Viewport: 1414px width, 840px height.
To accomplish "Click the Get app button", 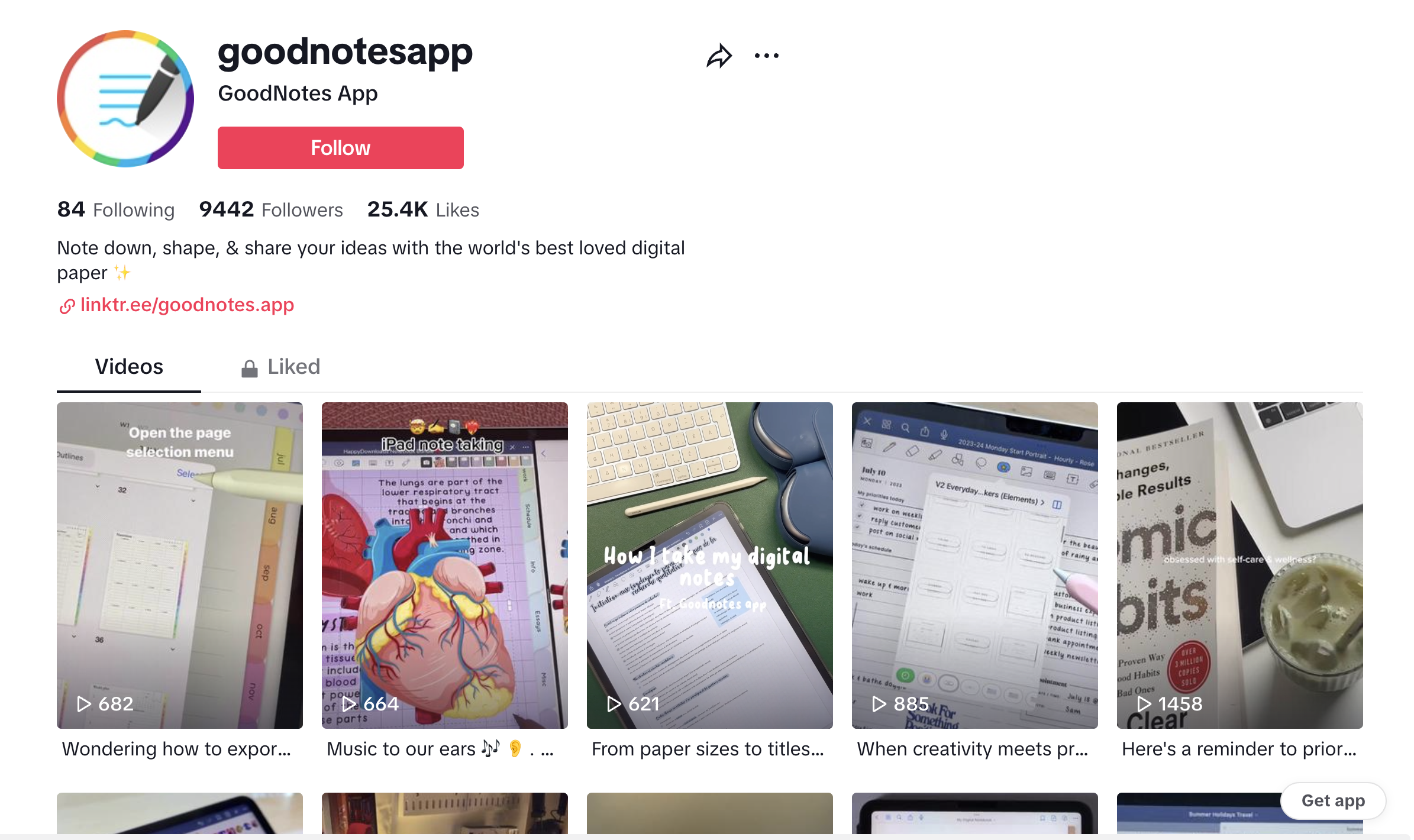I will click(x=1333, y=800).
